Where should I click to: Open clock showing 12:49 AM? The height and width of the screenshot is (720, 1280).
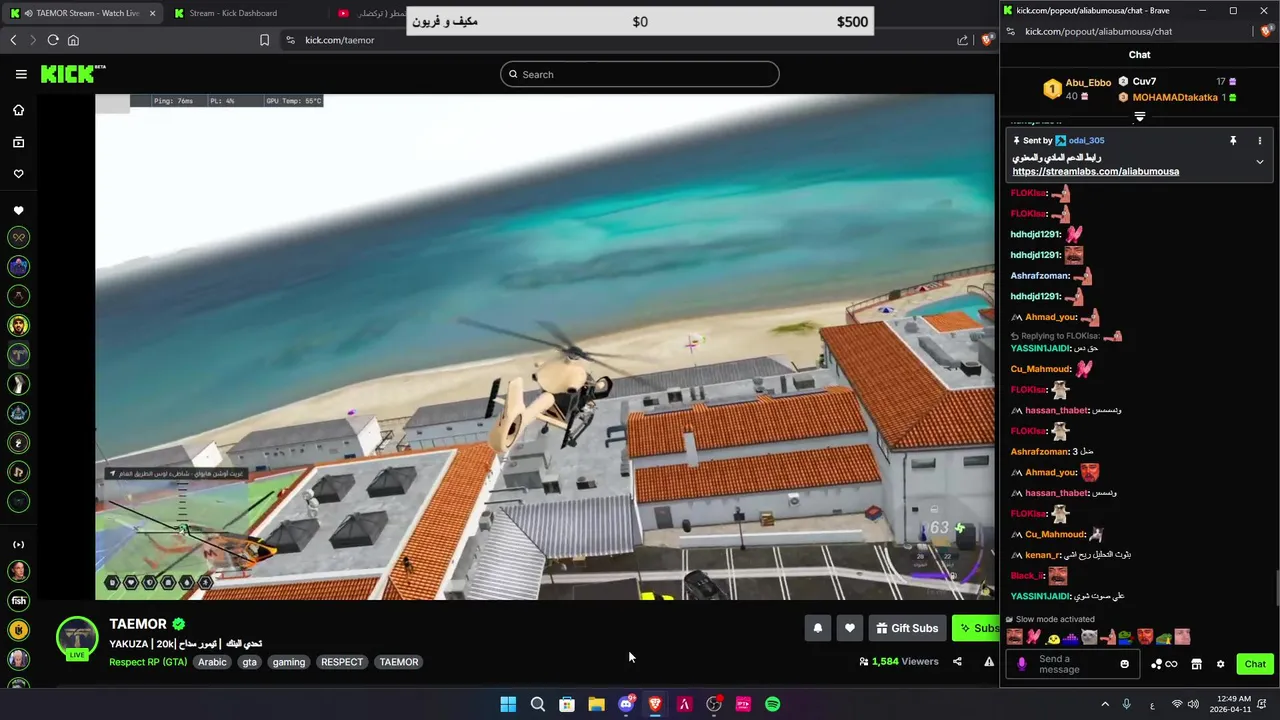tap(1230, 704)
